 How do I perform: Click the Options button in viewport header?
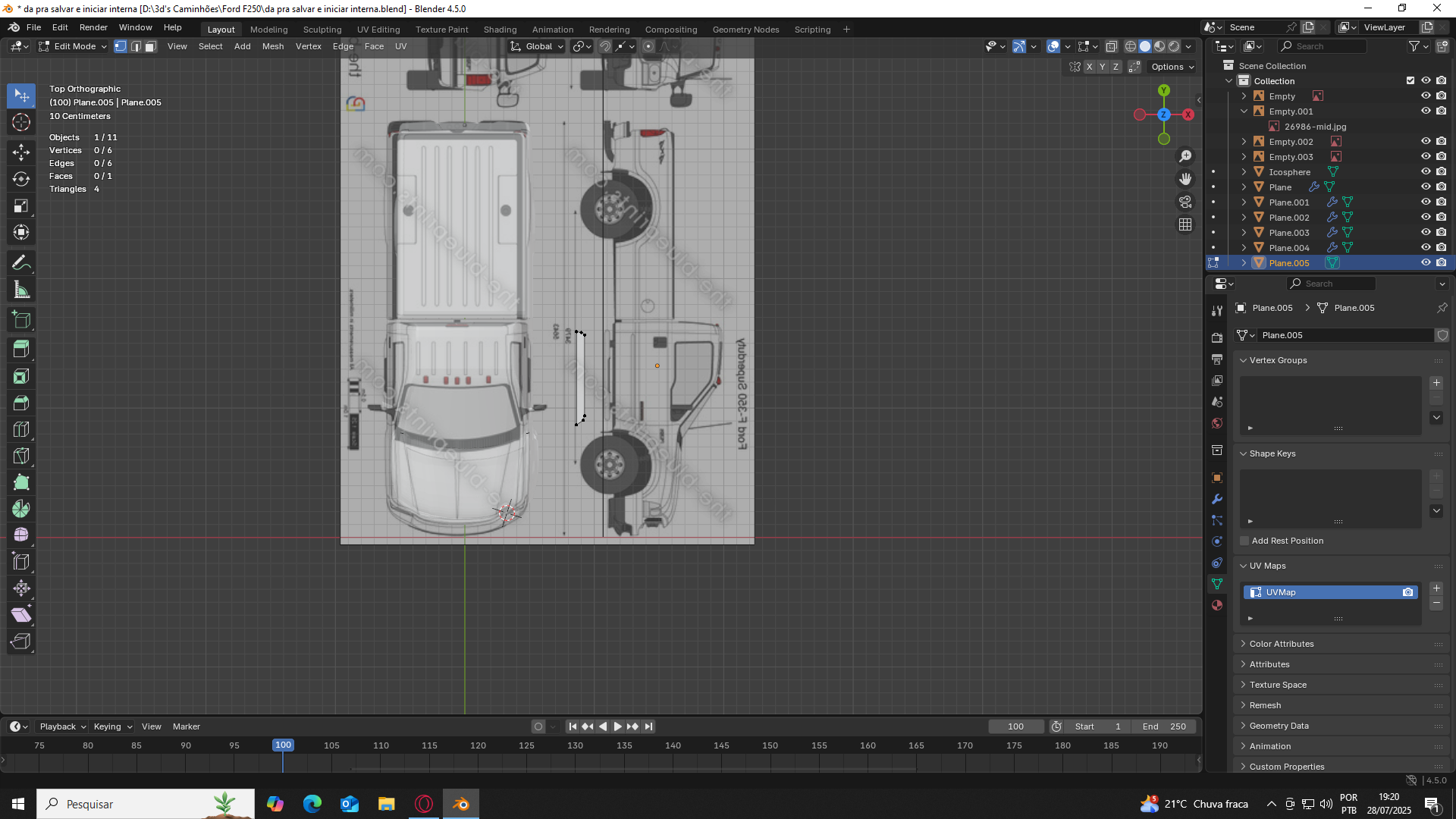[1172, 67]
